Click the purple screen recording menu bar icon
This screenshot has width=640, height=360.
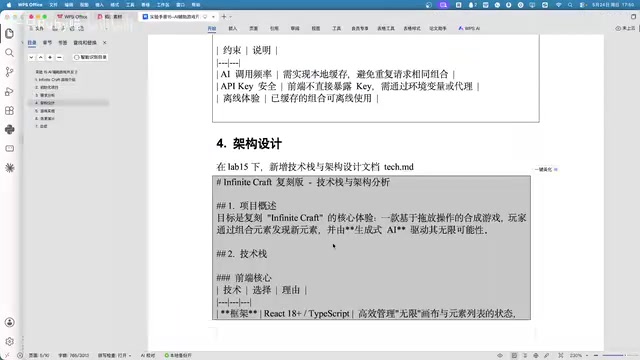pos(443,5)
